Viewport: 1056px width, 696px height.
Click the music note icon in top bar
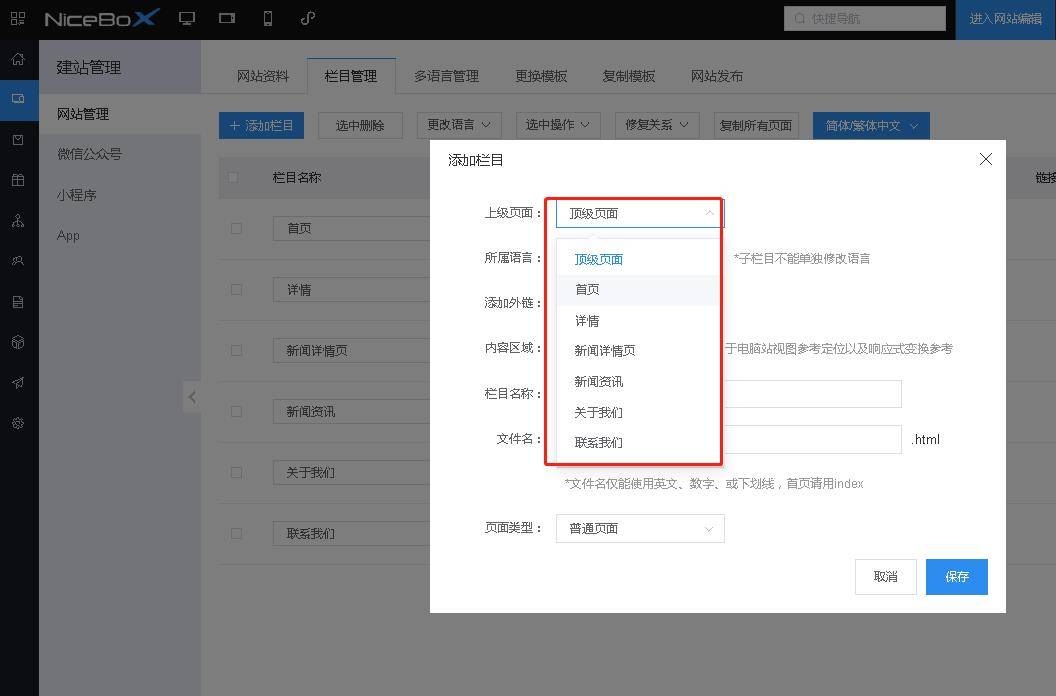click(x=306, y=18)
